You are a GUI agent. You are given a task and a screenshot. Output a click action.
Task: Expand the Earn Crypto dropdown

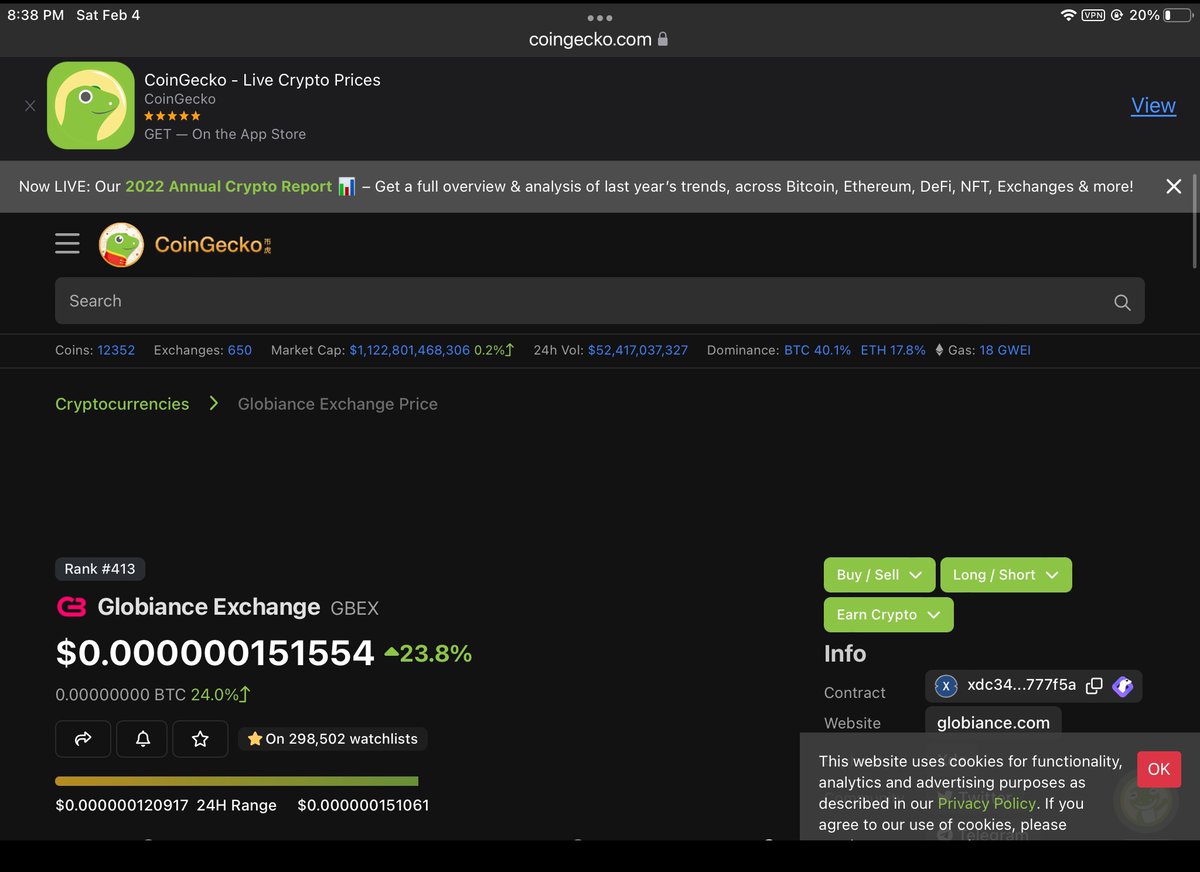888,615
